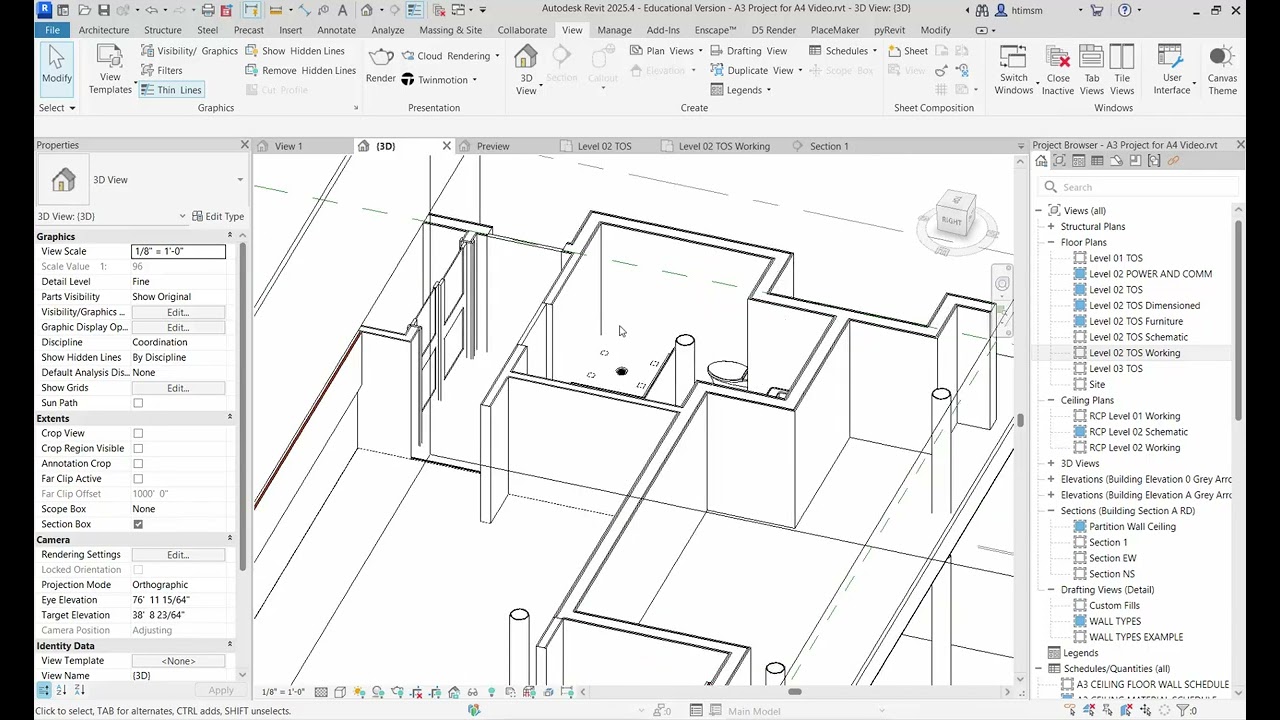Collapse the Ceiling Plans tree node
This screenshot has height=720, width=1280.
1051,400
